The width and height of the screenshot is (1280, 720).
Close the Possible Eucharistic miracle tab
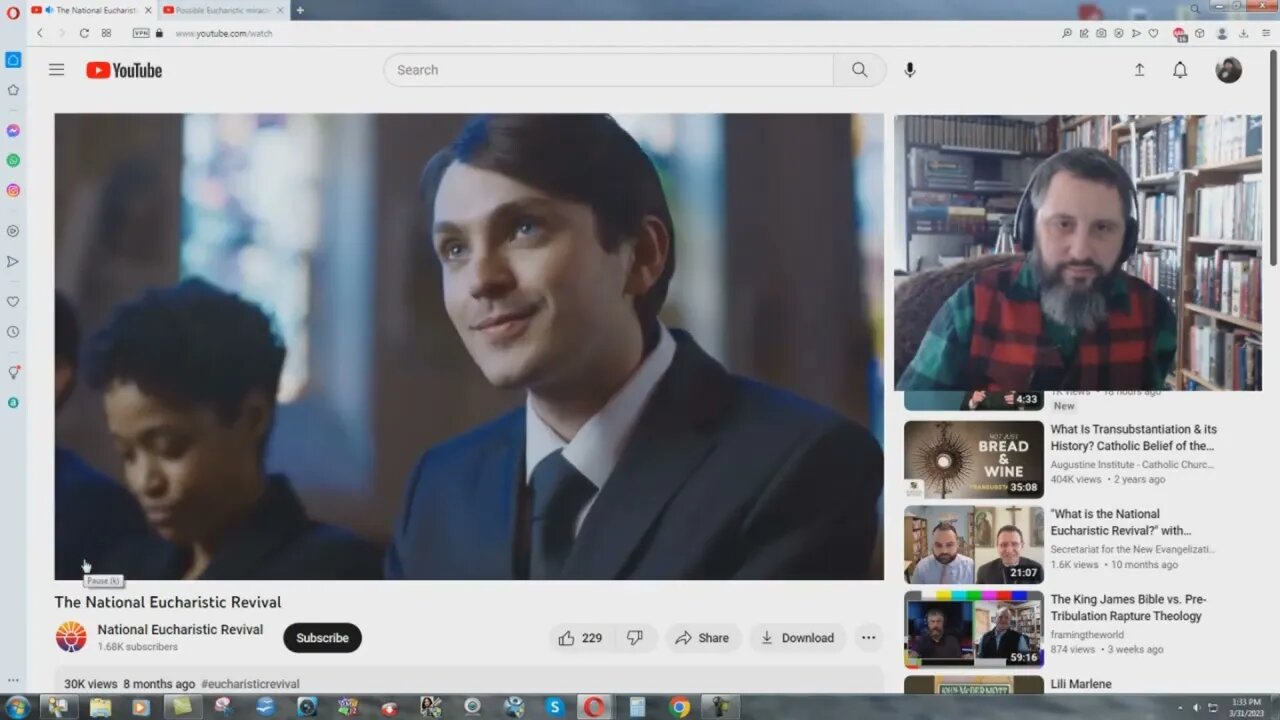(279, 10)
